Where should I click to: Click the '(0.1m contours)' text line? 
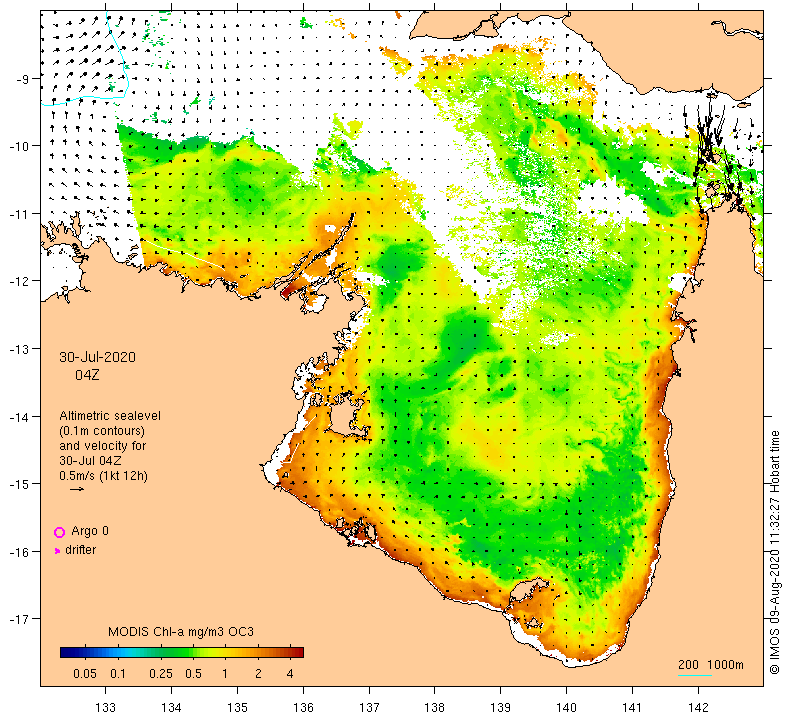[102, 431]
